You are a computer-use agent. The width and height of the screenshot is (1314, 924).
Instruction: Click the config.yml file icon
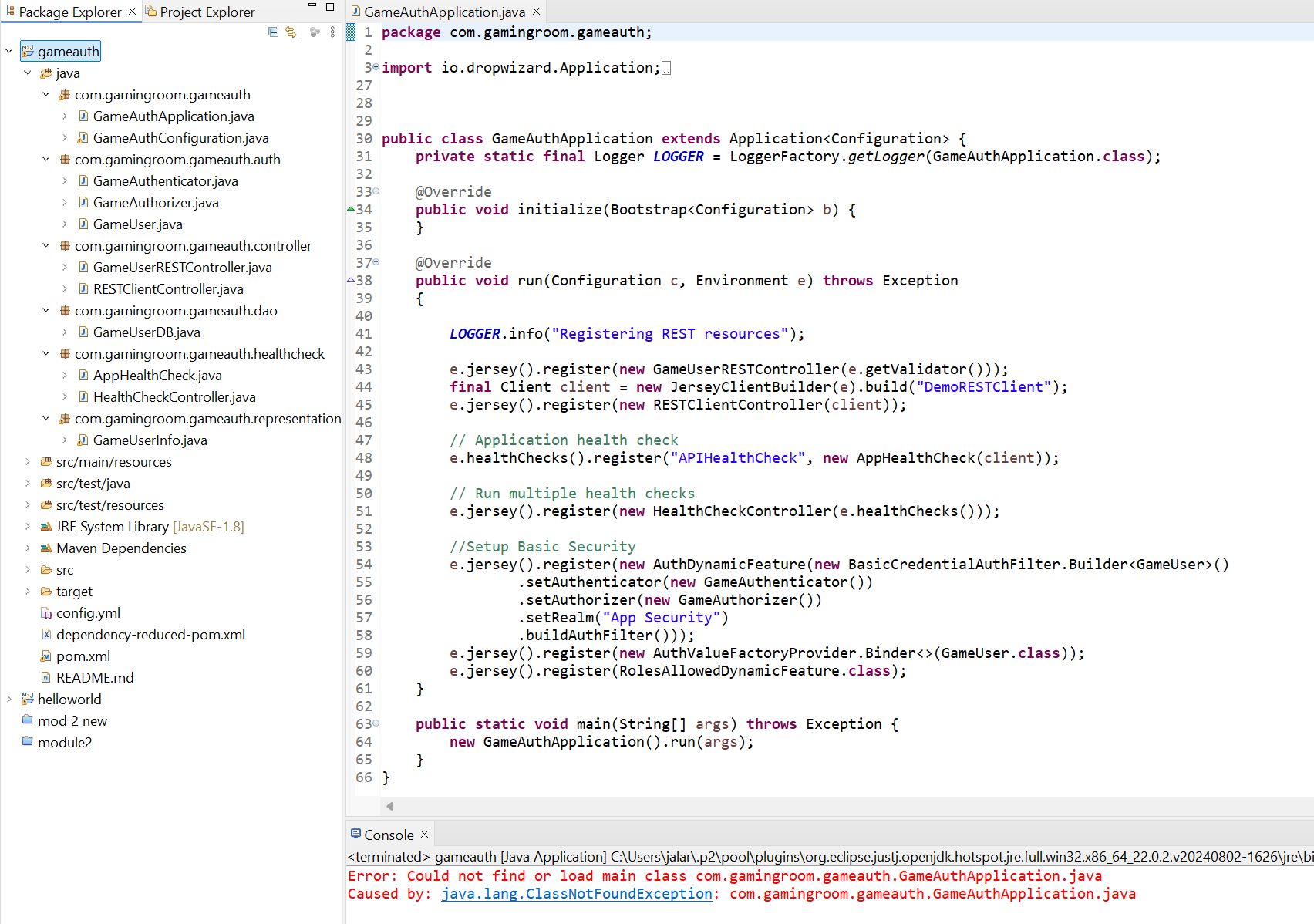pyautogui.click(x=47, y=612)
